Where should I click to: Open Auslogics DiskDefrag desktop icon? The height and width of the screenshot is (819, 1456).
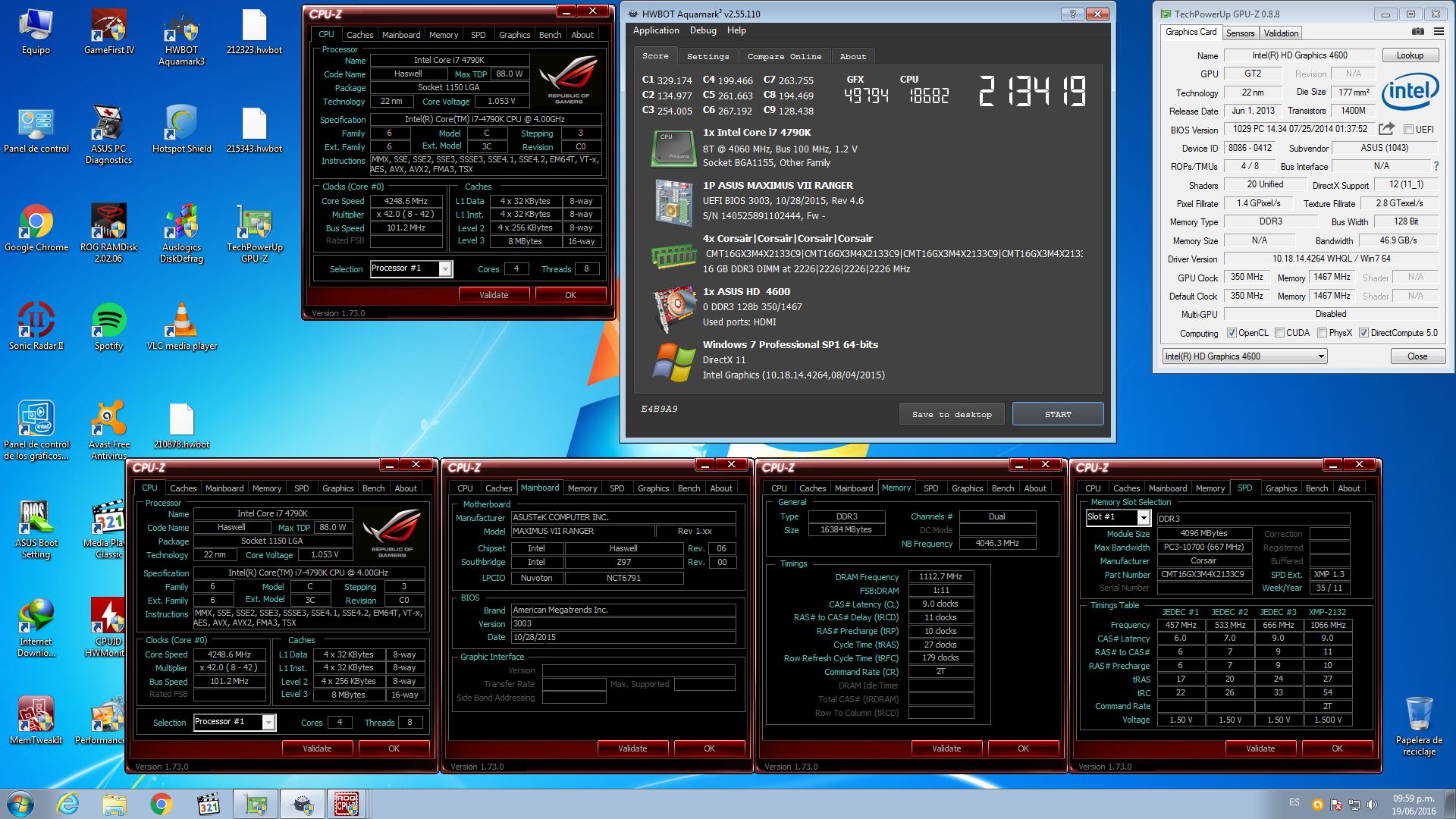[181, 234]
